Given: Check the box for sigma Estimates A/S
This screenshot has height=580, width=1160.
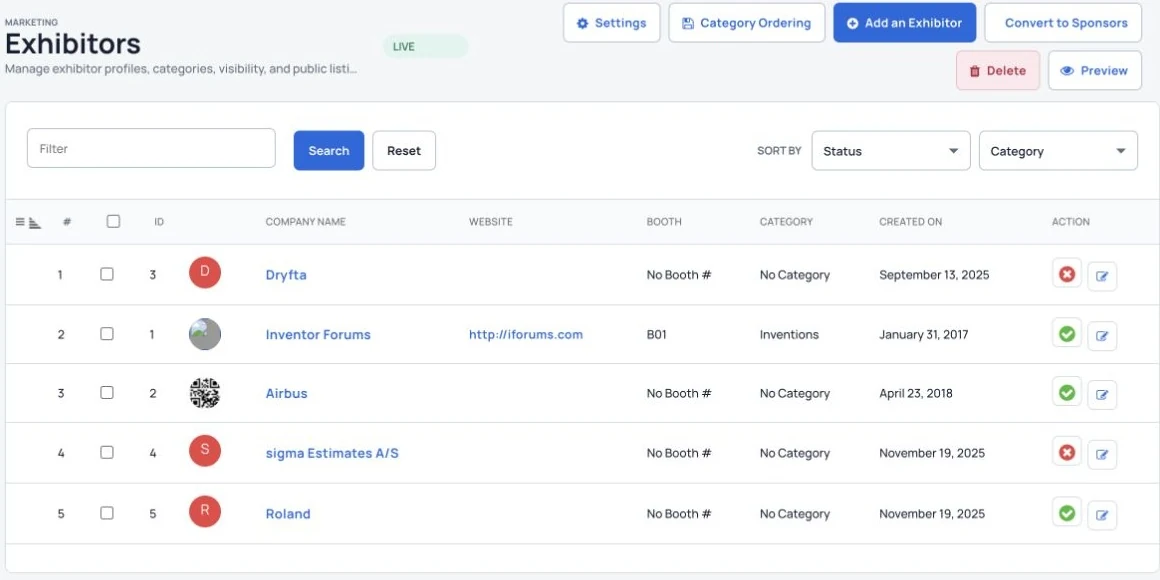Looking at the screenshot, I should click(107, 452).
